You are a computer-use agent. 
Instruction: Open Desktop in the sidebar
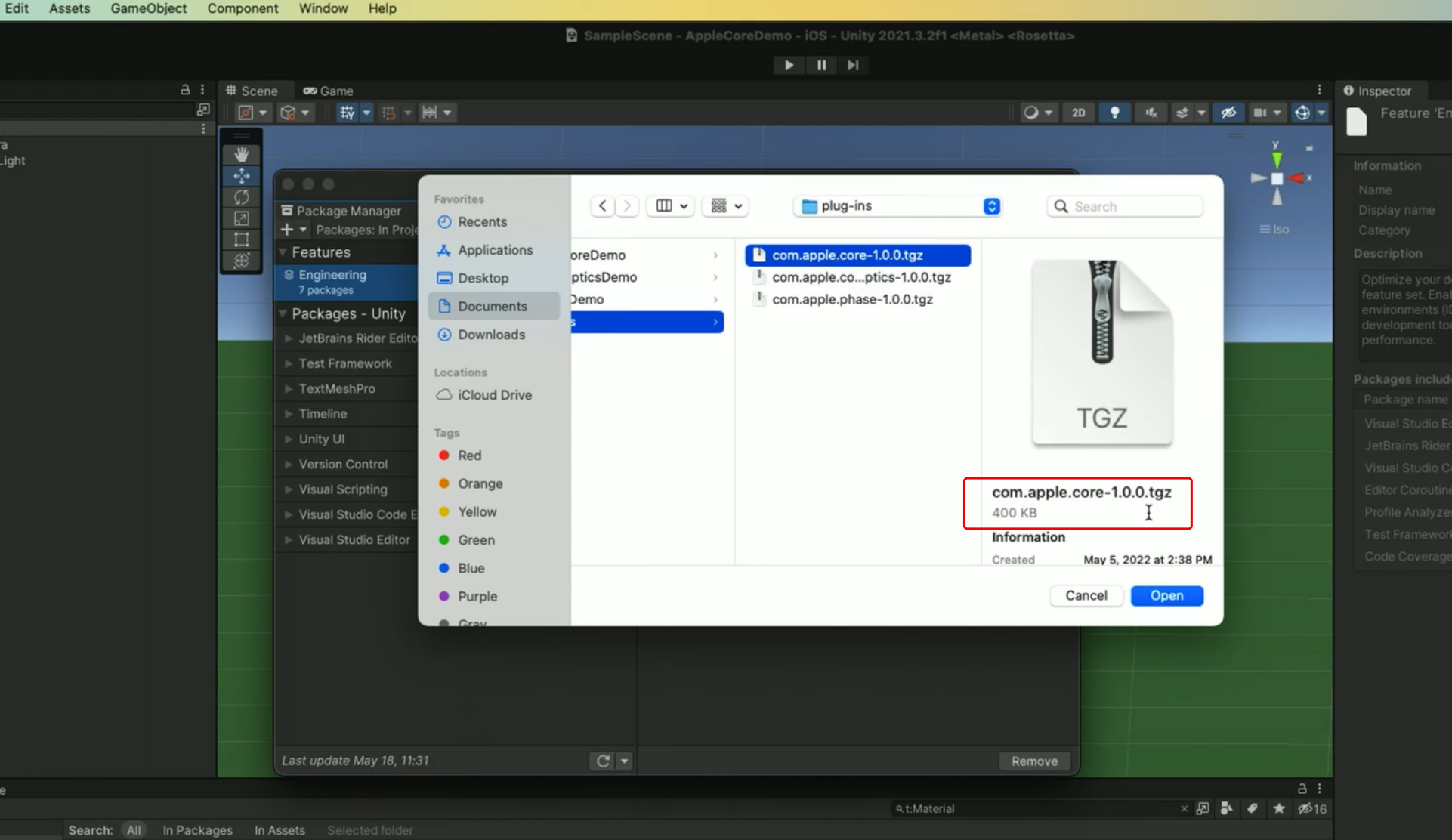tap(493, 278)
